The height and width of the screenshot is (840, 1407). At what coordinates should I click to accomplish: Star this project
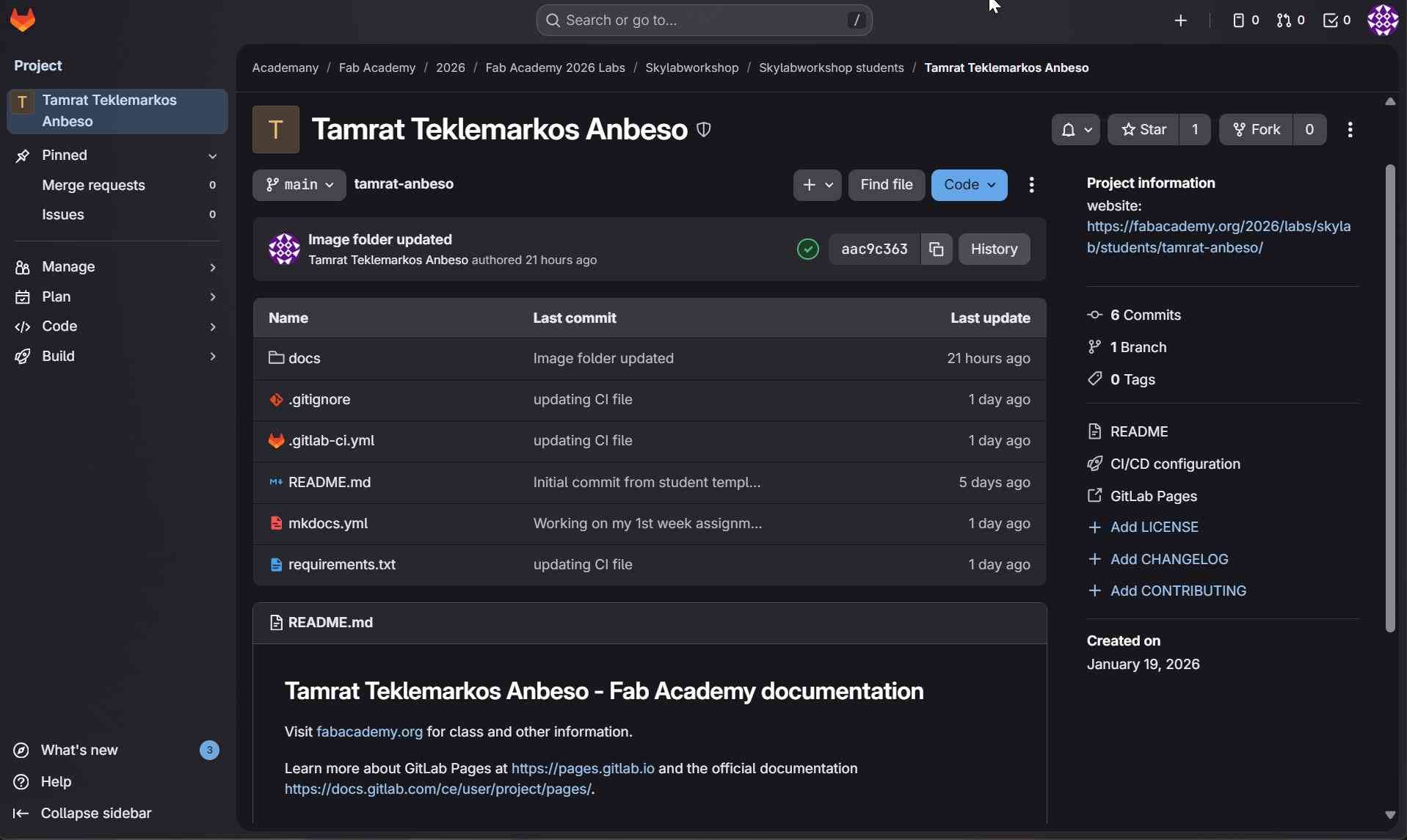click(1144, 130)
